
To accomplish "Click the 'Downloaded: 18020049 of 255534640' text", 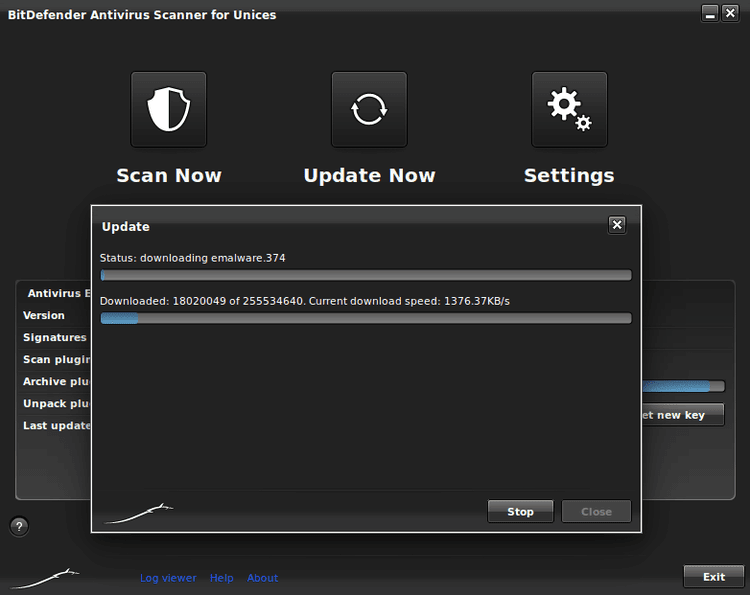I will pyautogui.click(x=201, y=301).
